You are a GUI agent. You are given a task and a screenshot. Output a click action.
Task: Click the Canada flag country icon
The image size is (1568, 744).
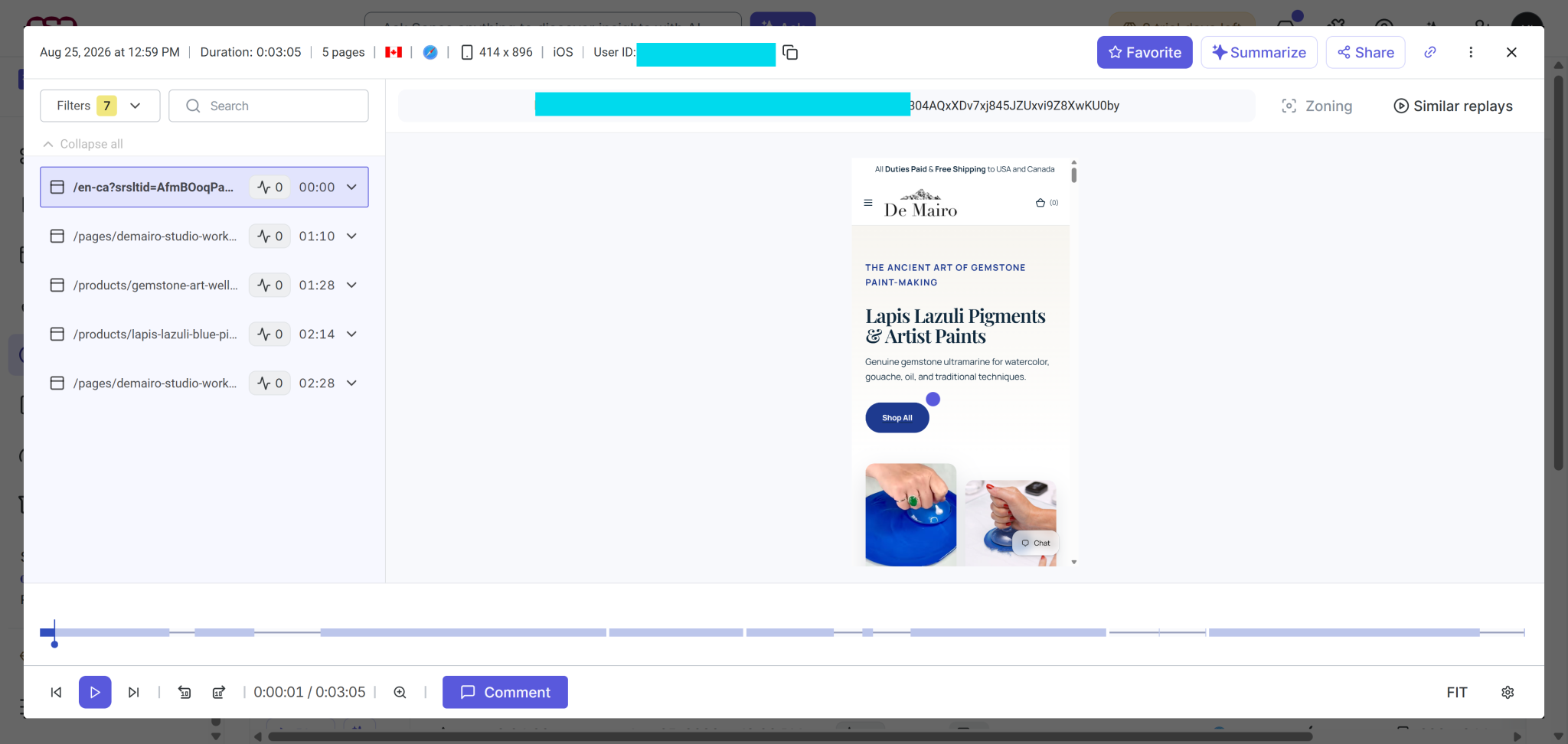[394, 52]
